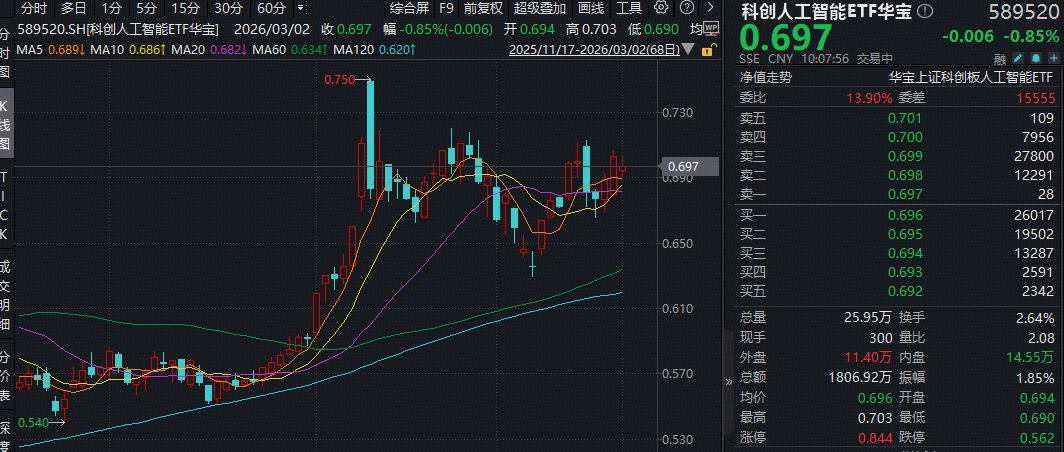Select the 1分 interval
Screen dimensions: 1064x452
111,8
